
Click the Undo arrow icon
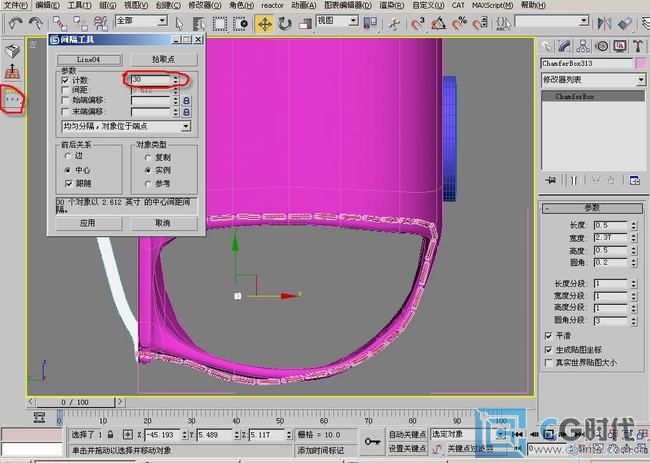pos(15,23)
